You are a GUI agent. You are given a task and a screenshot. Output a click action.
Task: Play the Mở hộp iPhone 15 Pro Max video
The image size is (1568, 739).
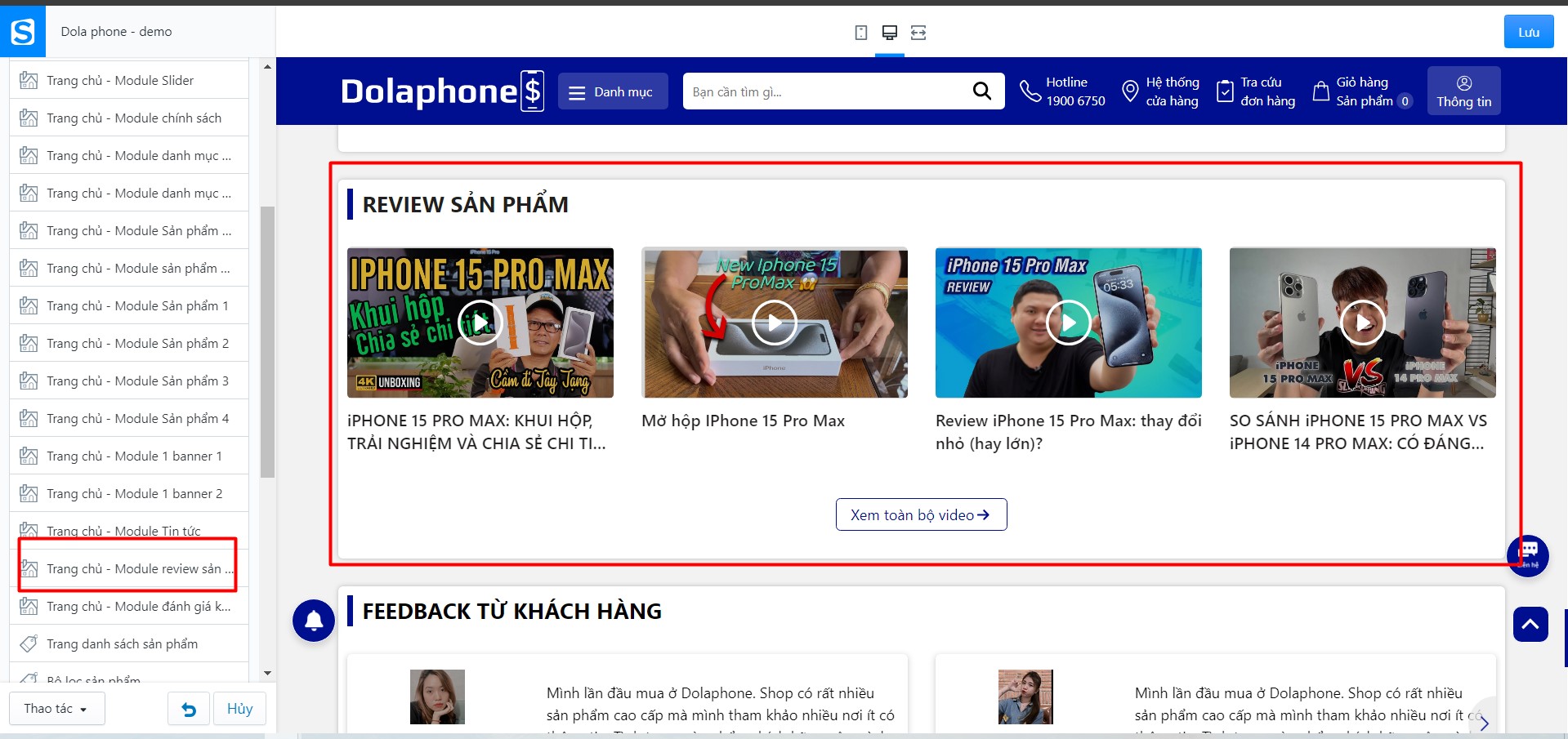[x=775, y=323]
